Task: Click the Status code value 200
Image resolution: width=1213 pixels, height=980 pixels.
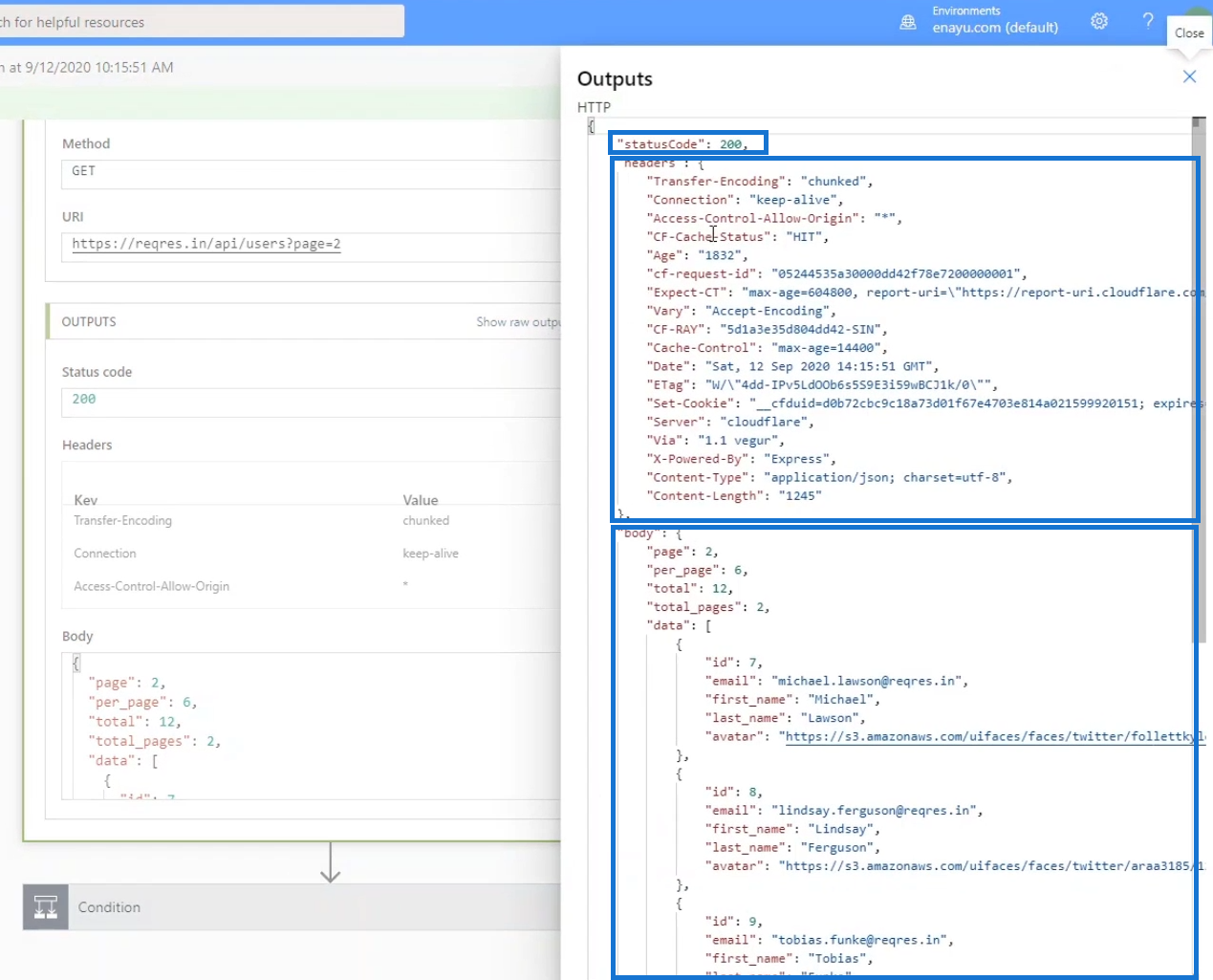Action: pyautogui.click(x=311, y=402)
